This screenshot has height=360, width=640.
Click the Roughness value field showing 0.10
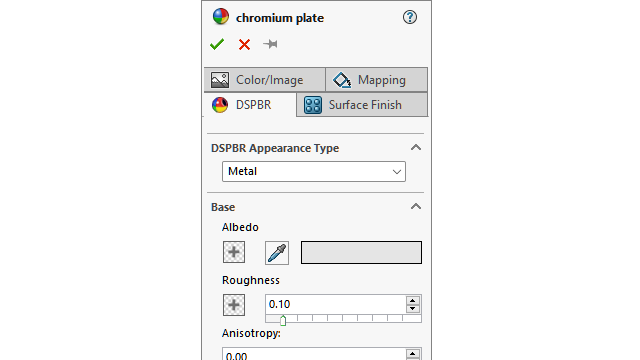pos(336,304)
